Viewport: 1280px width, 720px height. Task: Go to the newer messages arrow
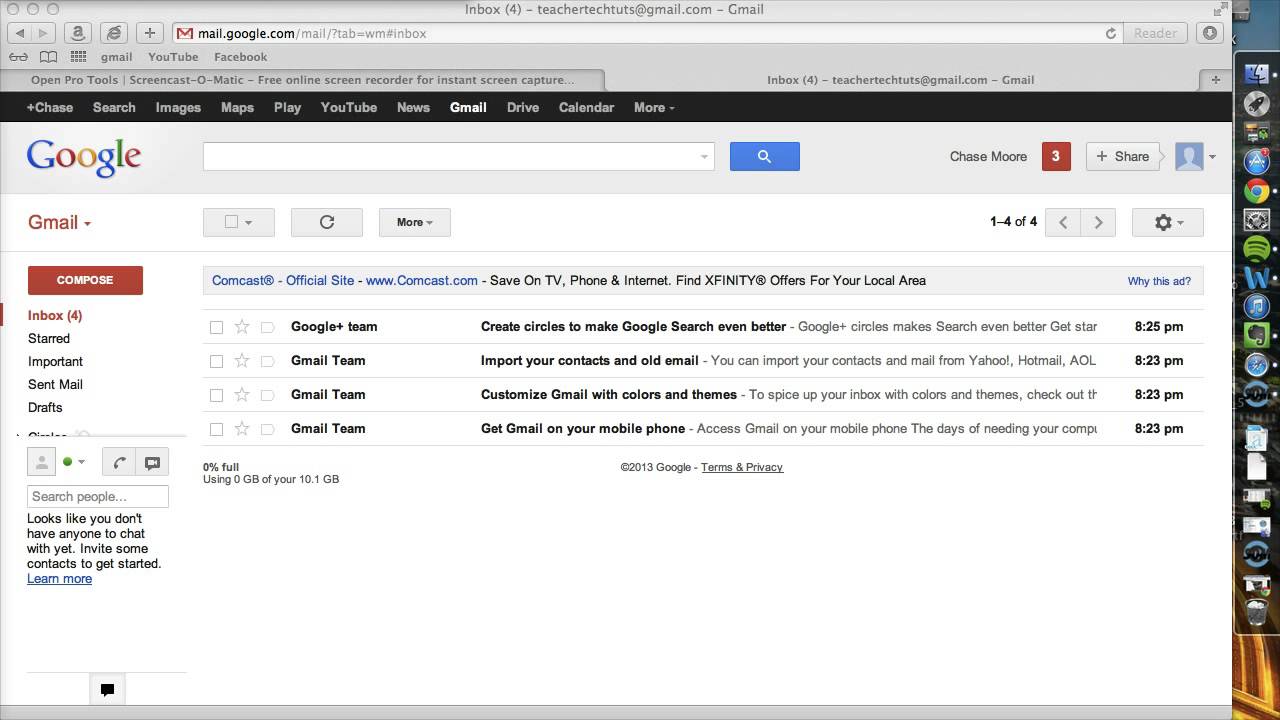(1063, 222)
